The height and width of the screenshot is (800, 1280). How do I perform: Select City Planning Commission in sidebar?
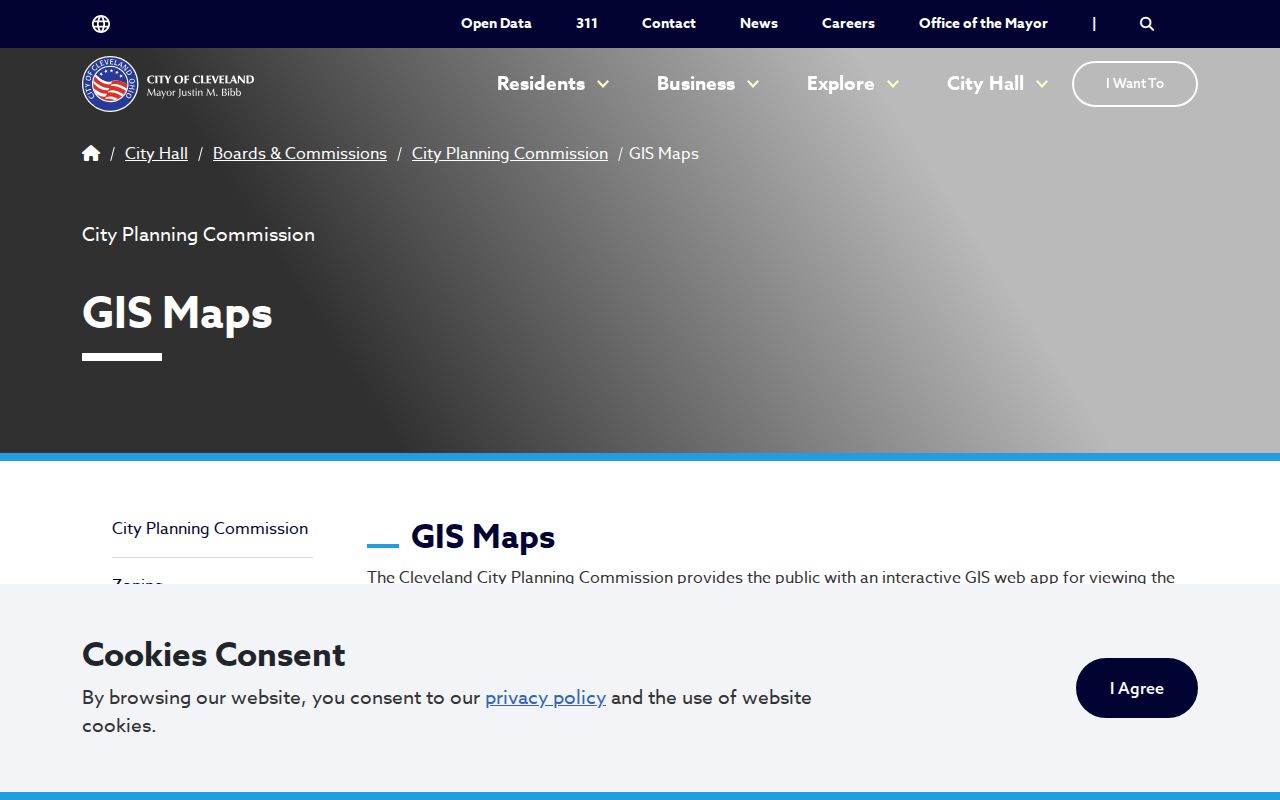tap(210, 528)
